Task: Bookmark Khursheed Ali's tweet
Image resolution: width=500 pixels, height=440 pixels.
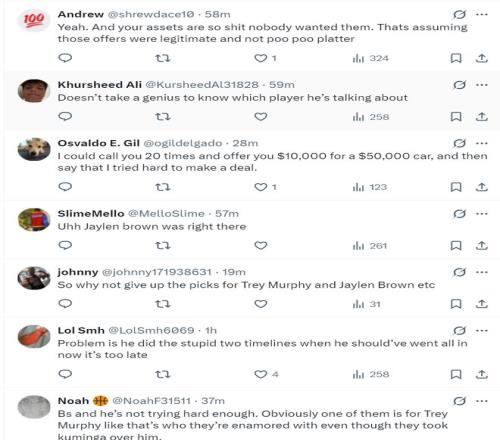Action: (x=456, y=117)
